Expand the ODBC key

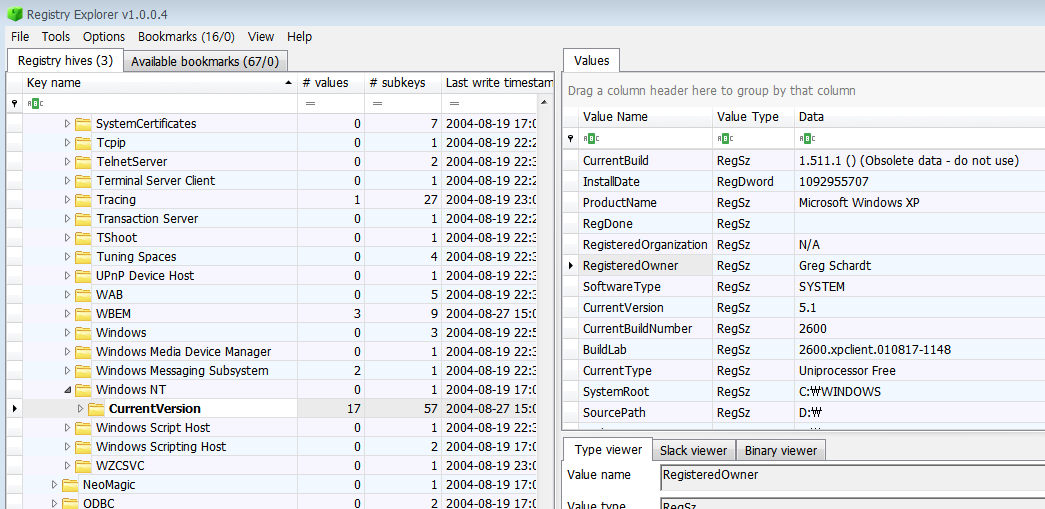[55, 504]
